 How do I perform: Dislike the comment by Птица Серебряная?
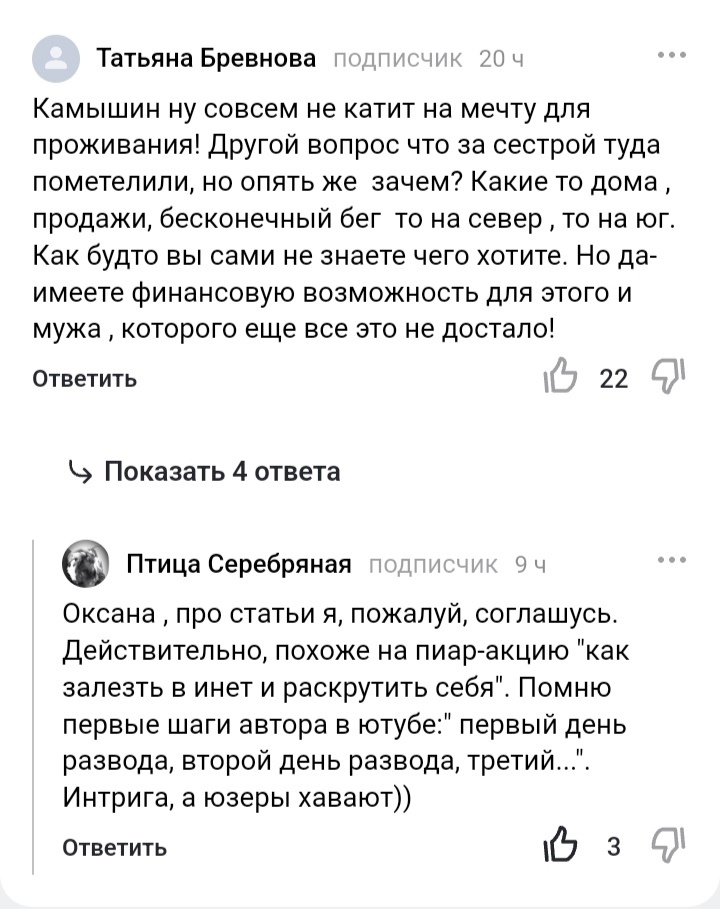(x=668, y=845)
